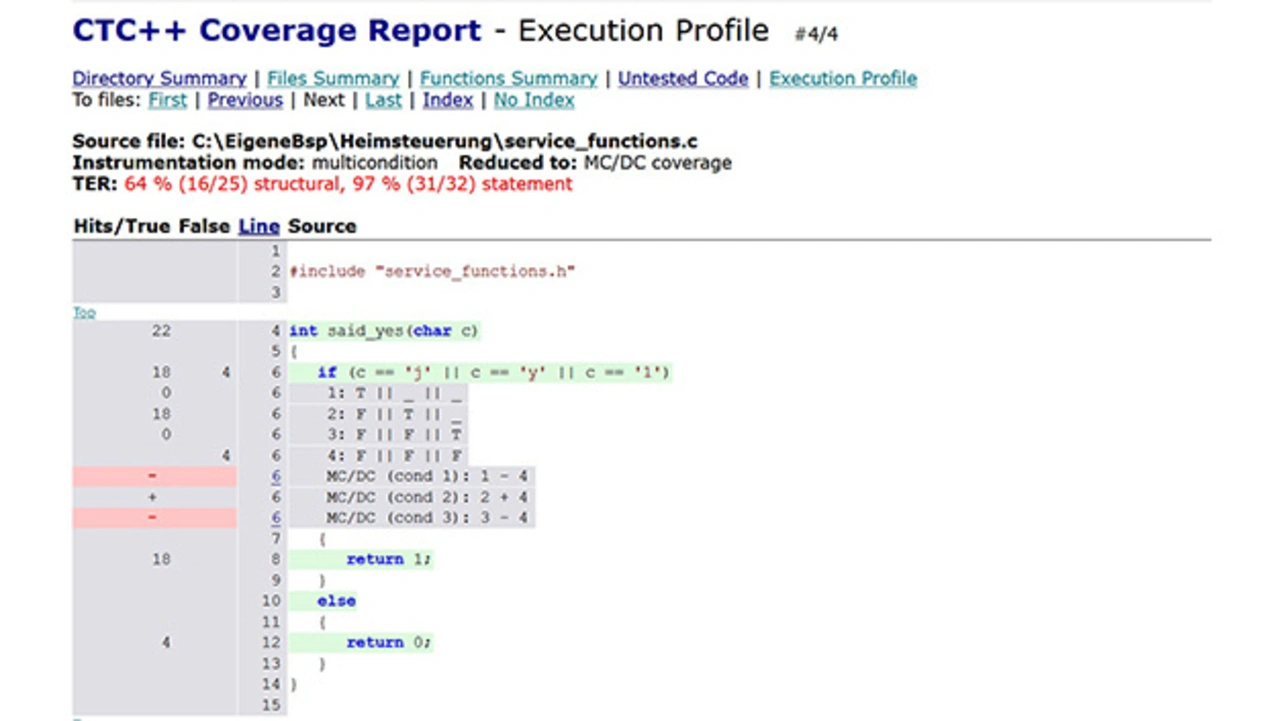Click the red TER coverage percentage text
Viewport: 1280px width, 721px height.
pyautogui.click(x=348, y=184)
